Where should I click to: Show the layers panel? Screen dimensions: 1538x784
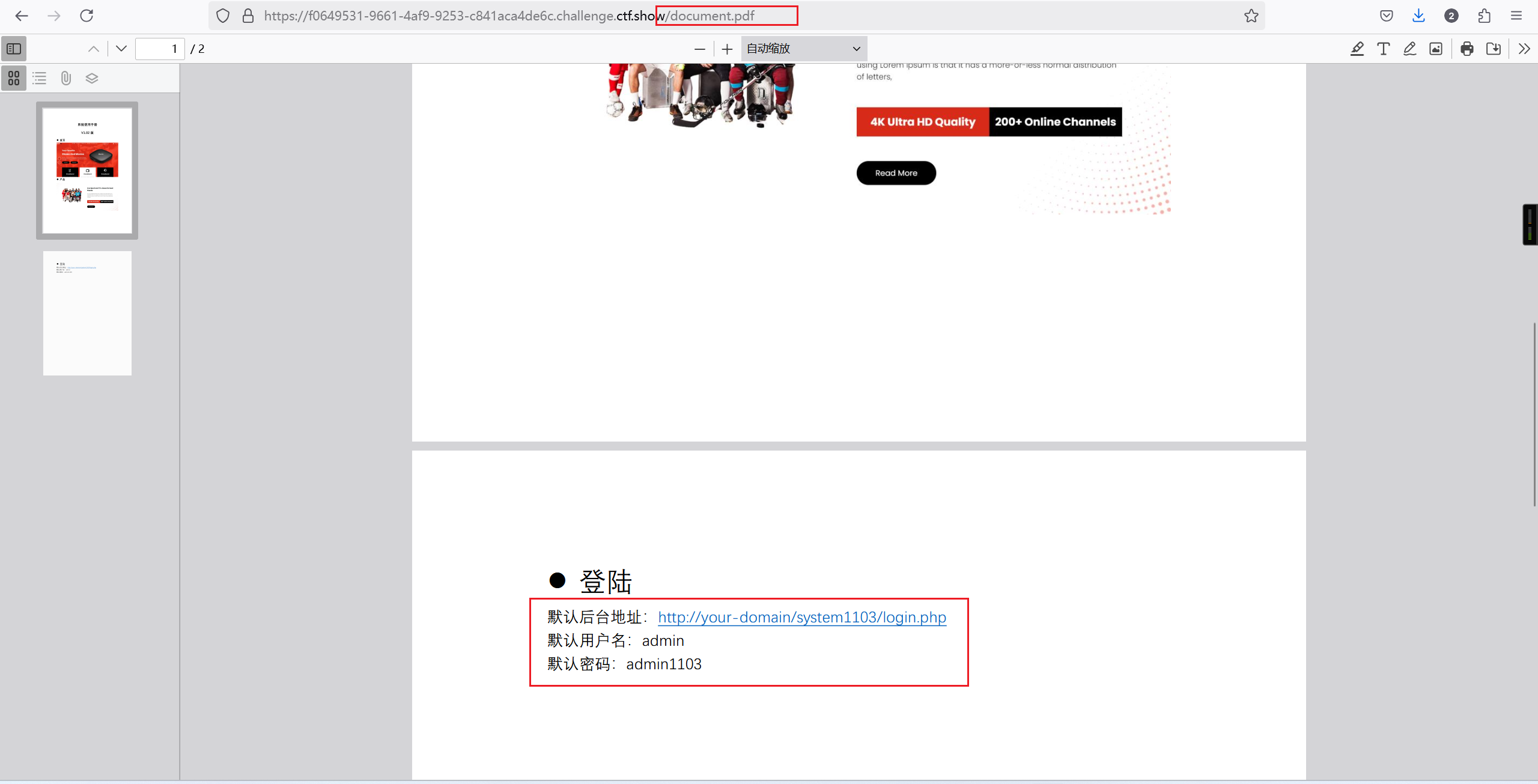coord(92,78)
